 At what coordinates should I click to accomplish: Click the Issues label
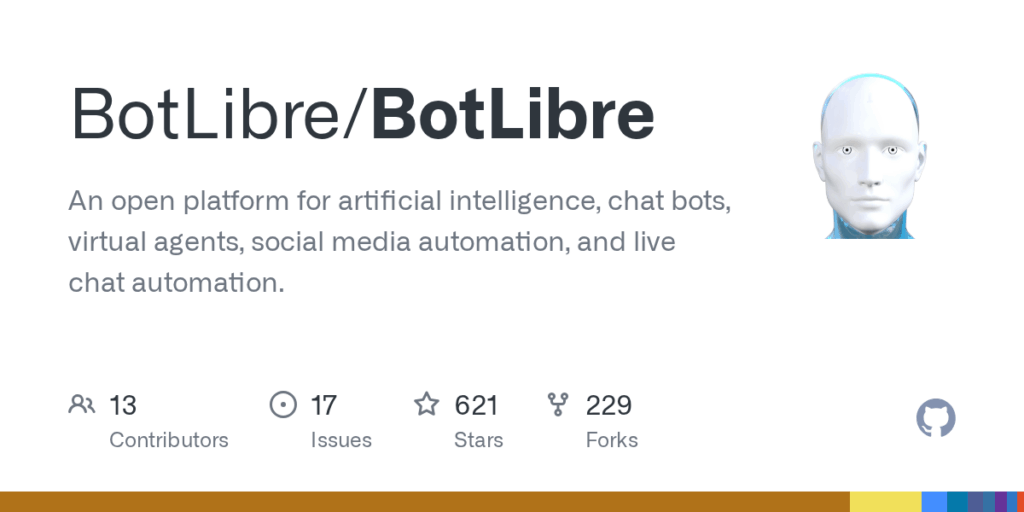[x=341, y=440]
